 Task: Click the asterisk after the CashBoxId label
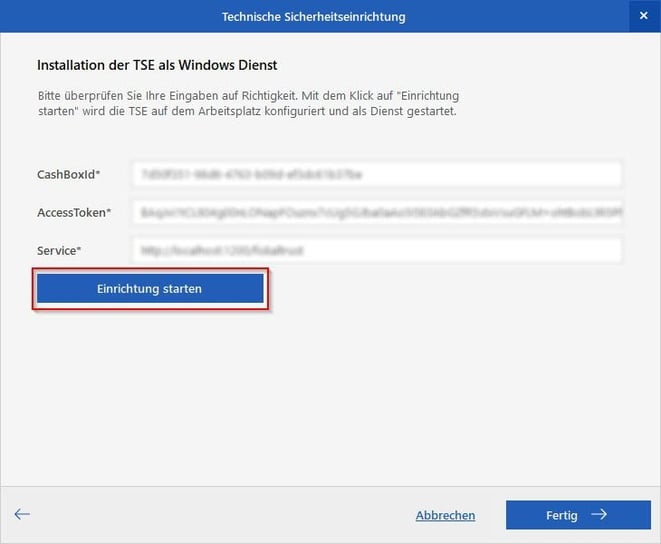(x=98, y=174)
